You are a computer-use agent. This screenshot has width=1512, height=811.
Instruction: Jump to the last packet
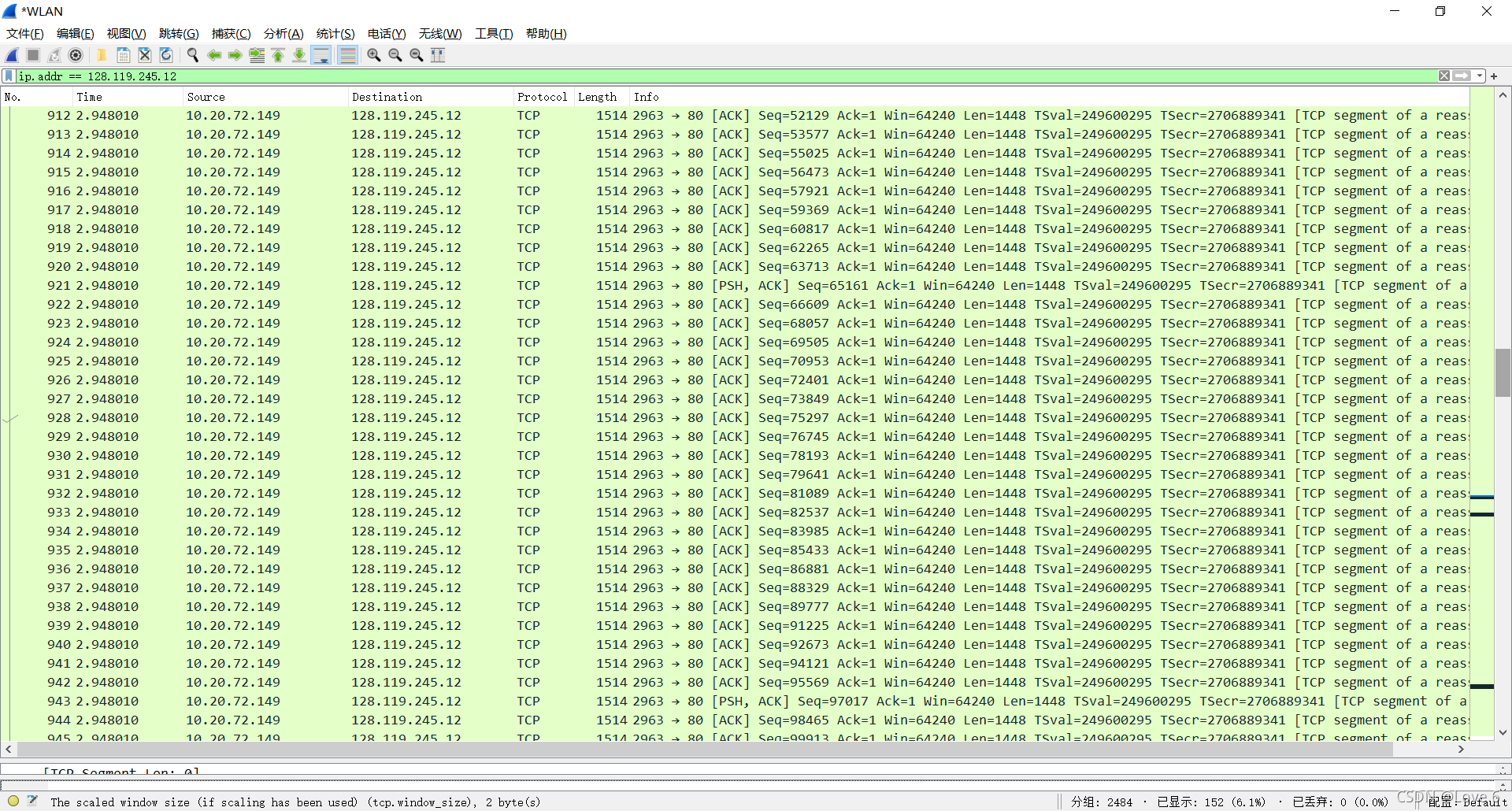299,55
